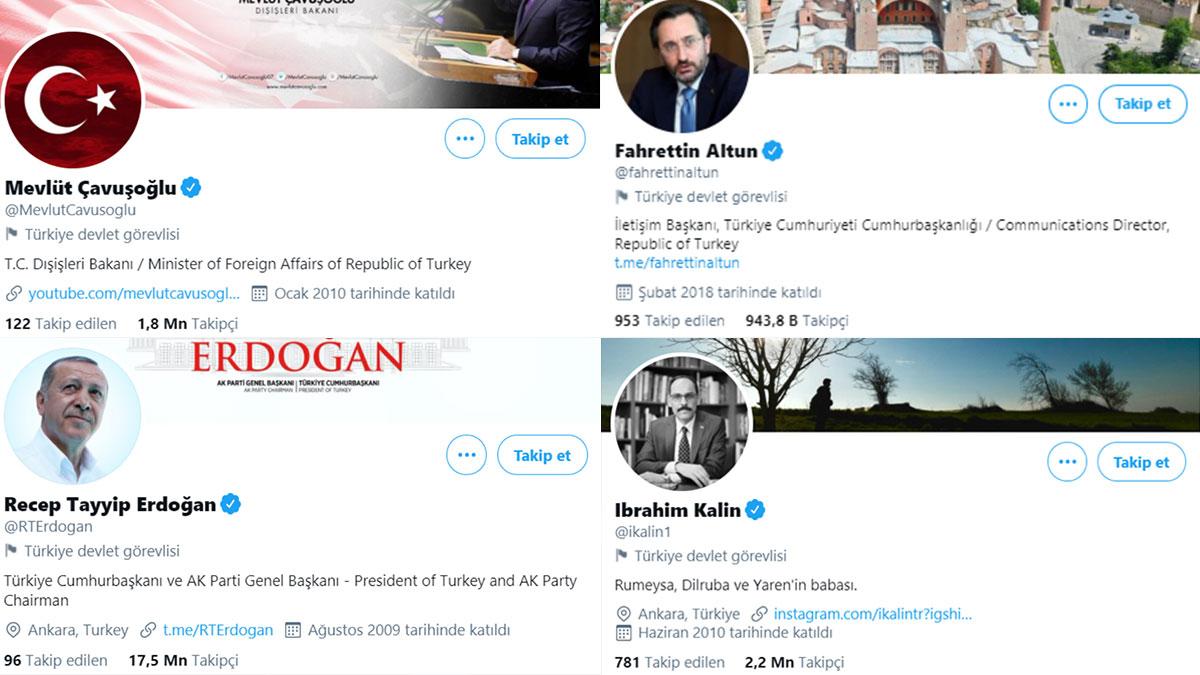The width and height of the screenshot is (1200, 675).
Task: Click the three-dot menu on Erdoğan's profile
Action: point(466,455)
